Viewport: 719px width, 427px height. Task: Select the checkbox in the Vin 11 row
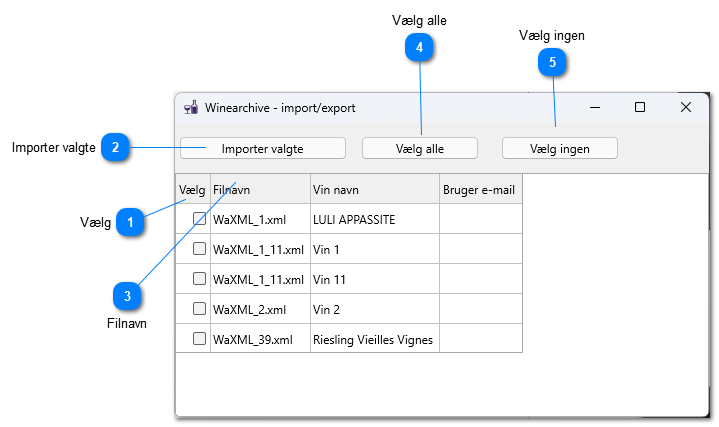(199, 278)
